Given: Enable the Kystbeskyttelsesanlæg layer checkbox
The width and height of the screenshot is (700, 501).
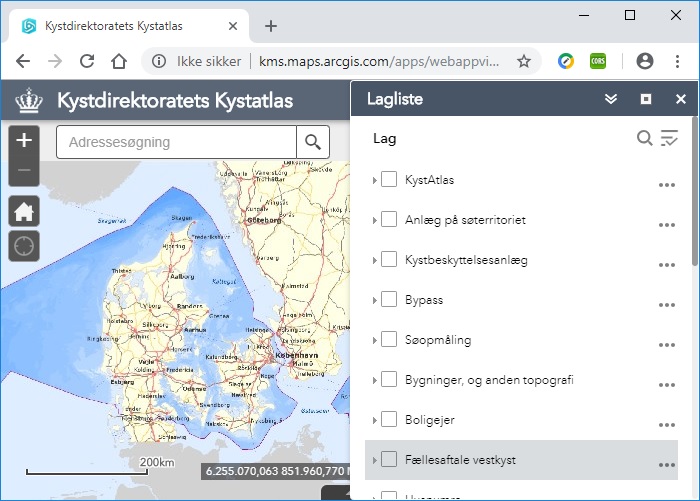Looking at the screenshot, I should pyautogui.click(x=389, y=259).
